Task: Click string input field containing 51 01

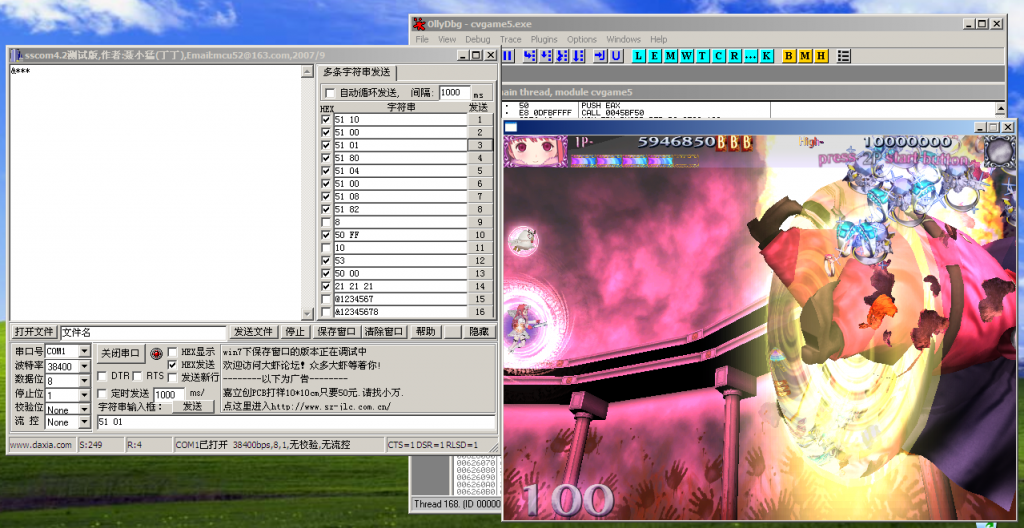Action: (296, 422)
